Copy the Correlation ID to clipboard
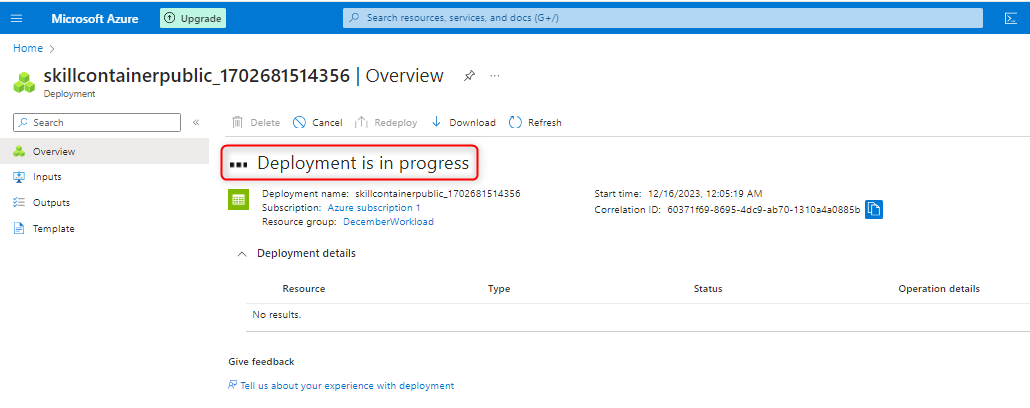 point(874,209)
